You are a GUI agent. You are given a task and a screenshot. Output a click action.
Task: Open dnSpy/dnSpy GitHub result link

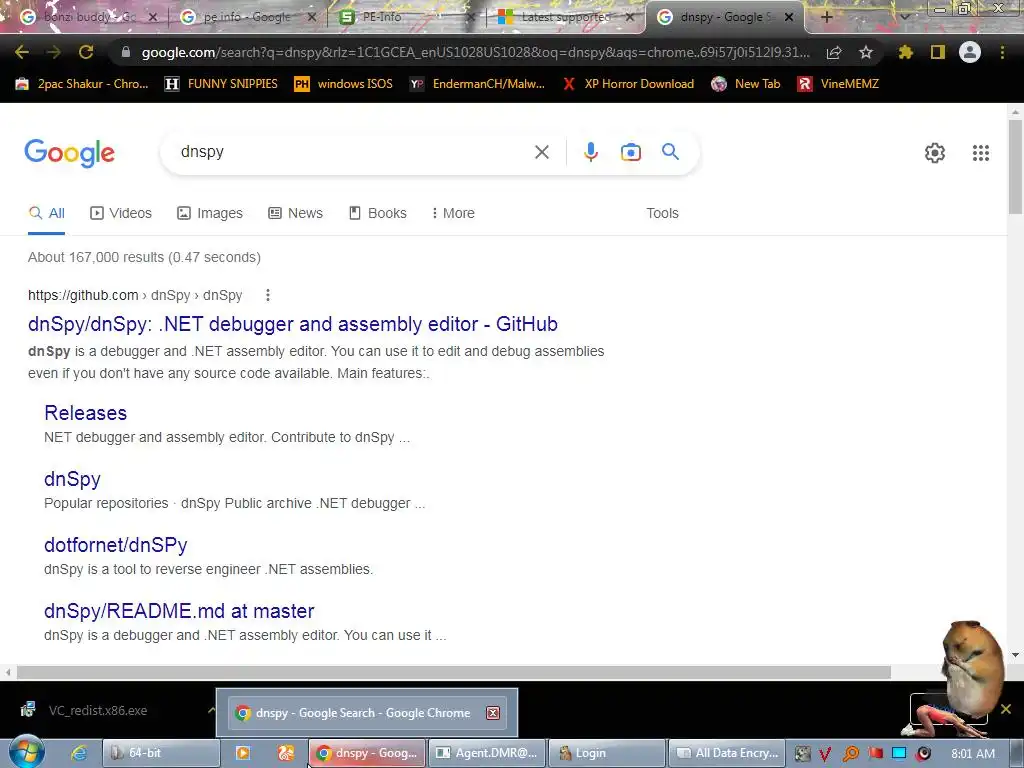[293, 324]
